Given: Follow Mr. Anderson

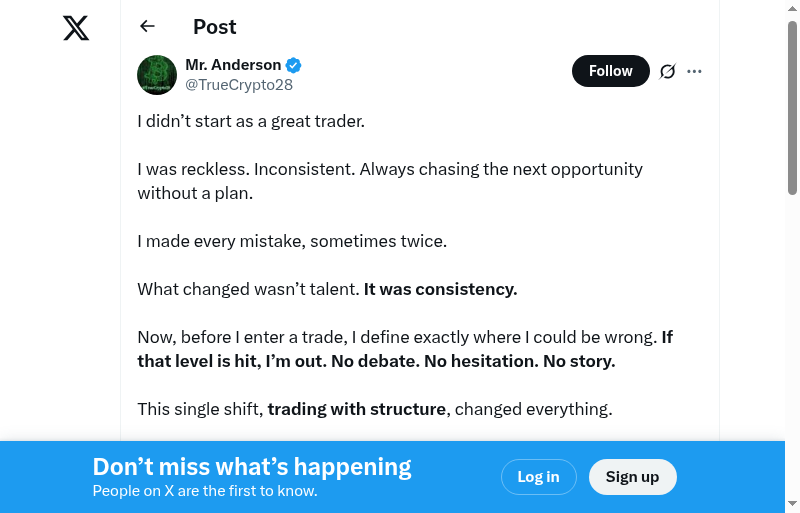Looking at the screenshot, I should (610, 71).
